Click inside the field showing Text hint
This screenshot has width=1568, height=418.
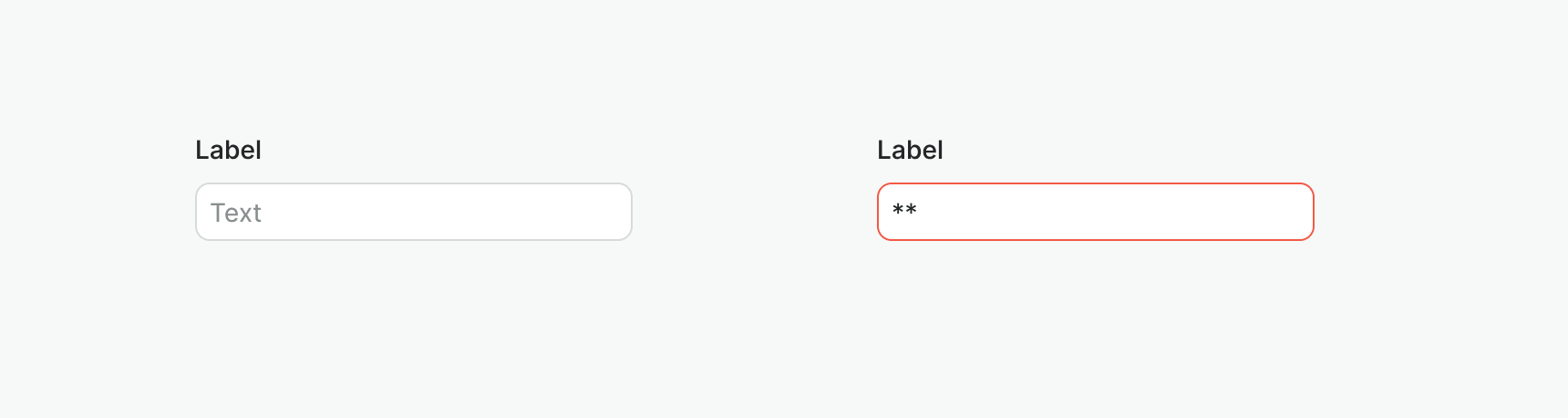(413, 212)
